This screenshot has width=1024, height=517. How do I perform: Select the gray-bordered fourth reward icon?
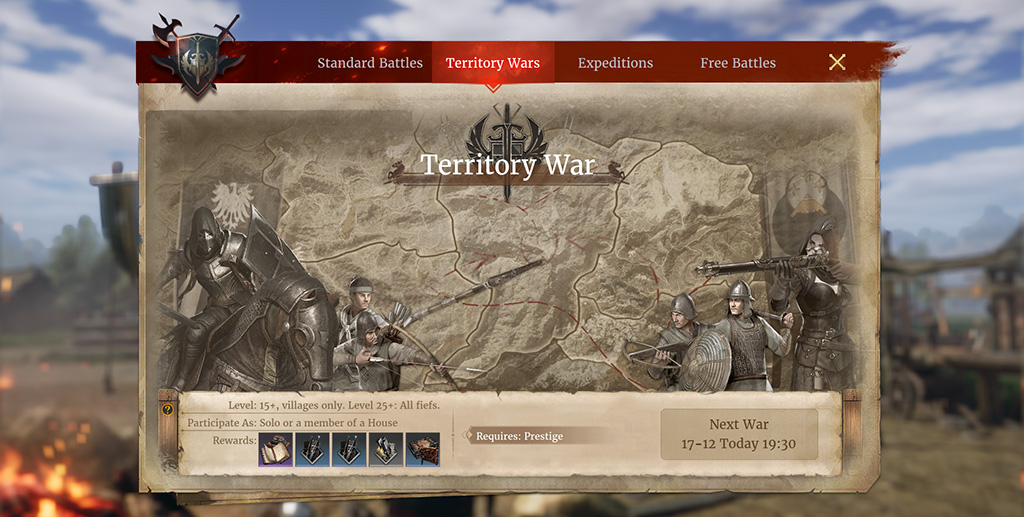coord(386,450)
